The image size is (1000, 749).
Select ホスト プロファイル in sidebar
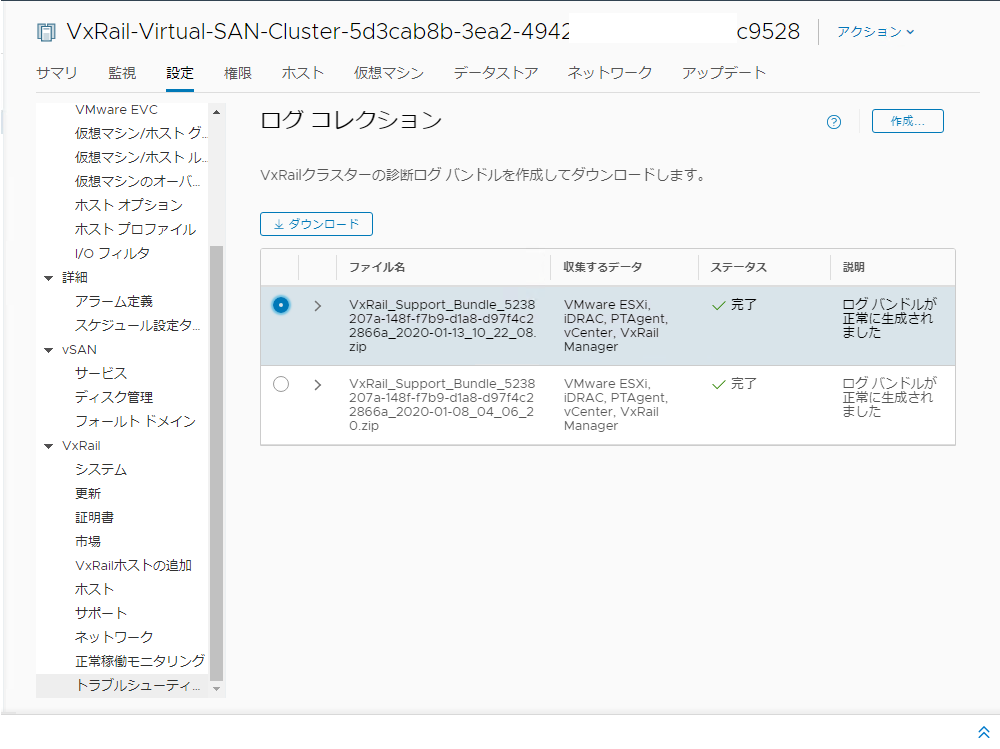point(135,230)
